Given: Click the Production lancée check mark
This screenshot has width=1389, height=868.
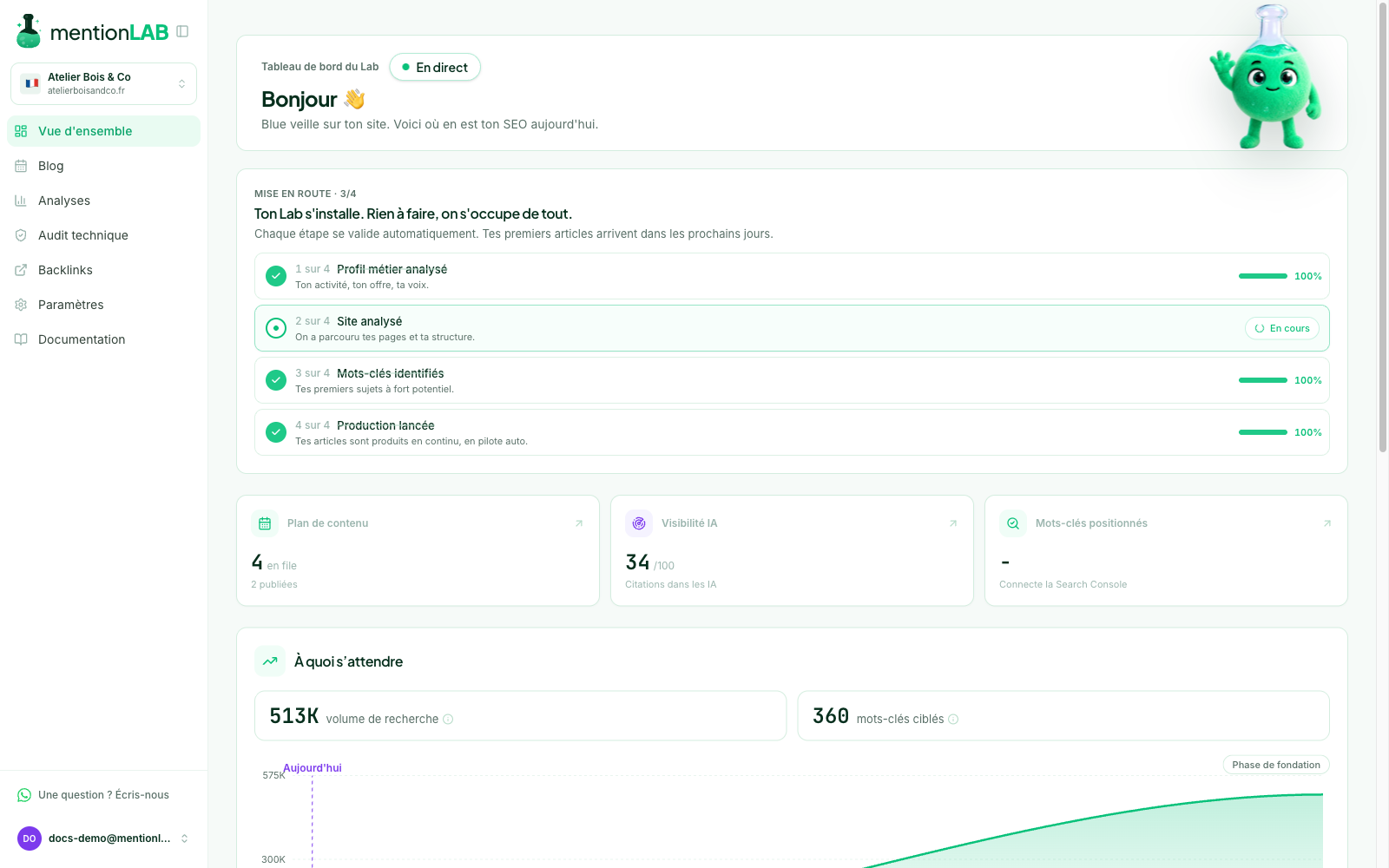Looking at the screenshot, I should tap(276, 432).
